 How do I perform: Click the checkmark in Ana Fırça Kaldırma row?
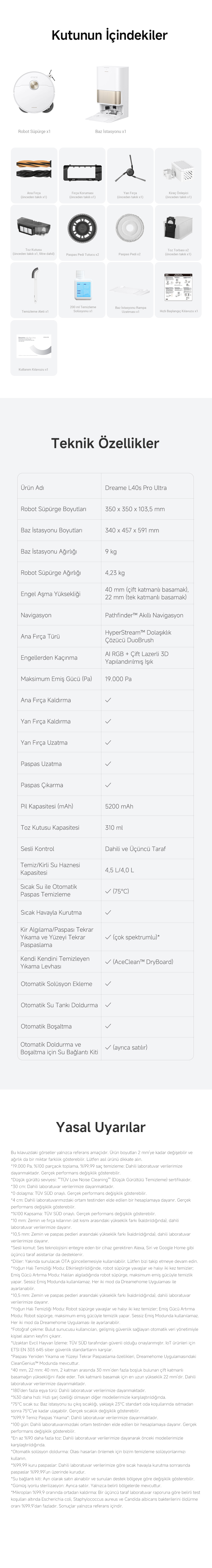(108, 700)
